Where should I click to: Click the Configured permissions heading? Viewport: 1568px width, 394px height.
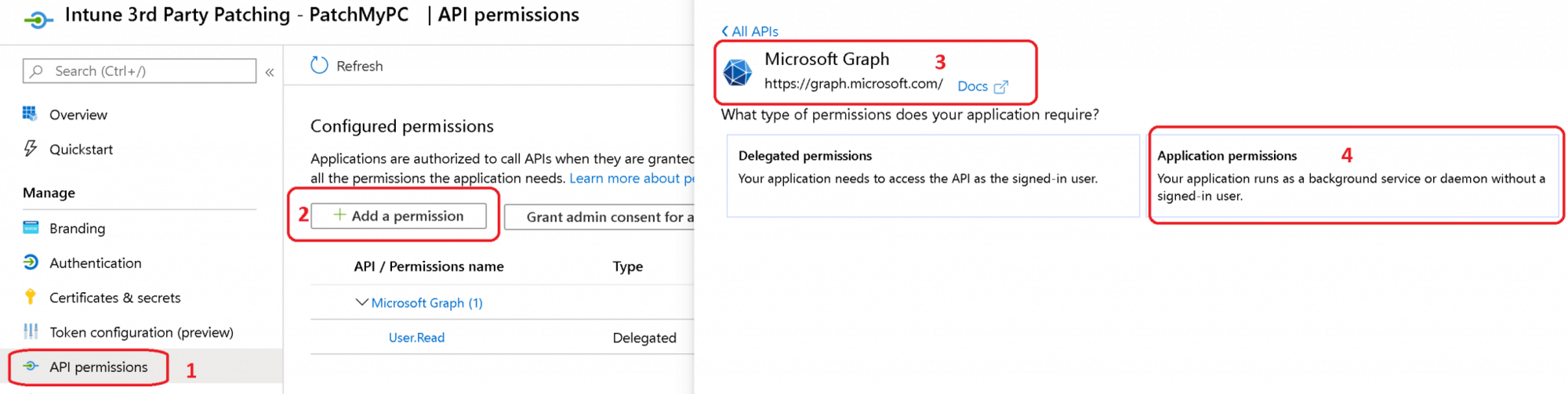[402, 126]
